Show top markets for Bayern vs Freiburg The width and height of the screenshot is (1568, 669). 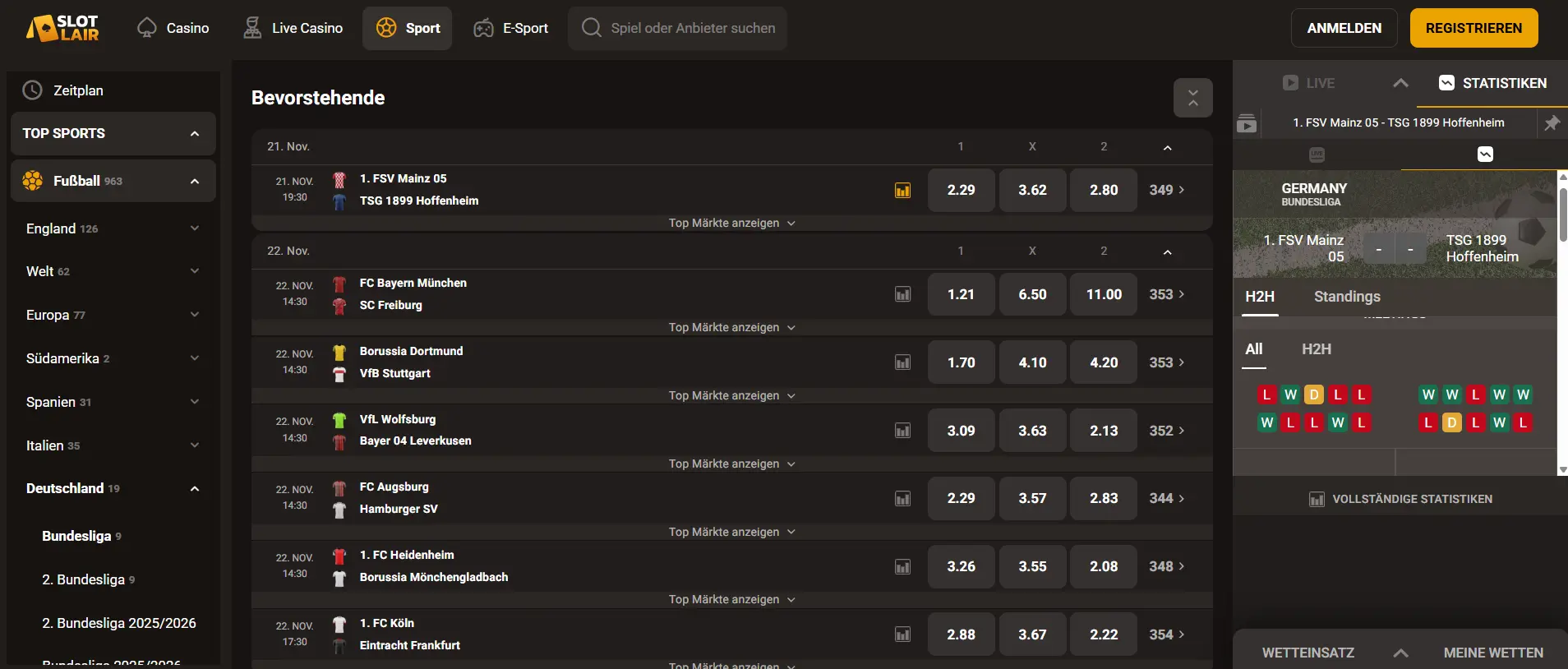[x=731, y=328]
